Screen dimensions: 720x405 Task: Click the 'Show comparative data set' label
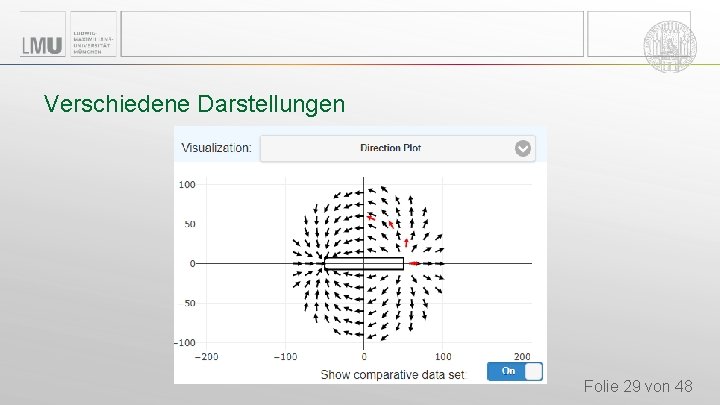[393, 375]
